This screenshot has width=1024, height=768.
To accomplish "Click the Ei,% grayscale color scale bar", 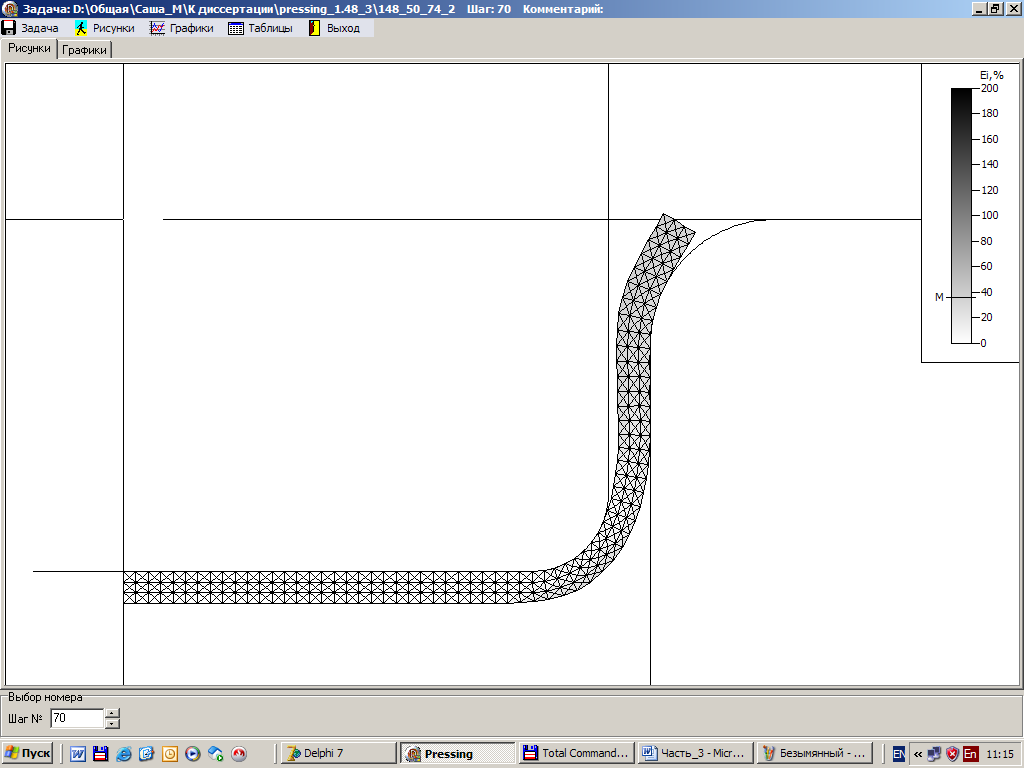I will coord(960,215).
